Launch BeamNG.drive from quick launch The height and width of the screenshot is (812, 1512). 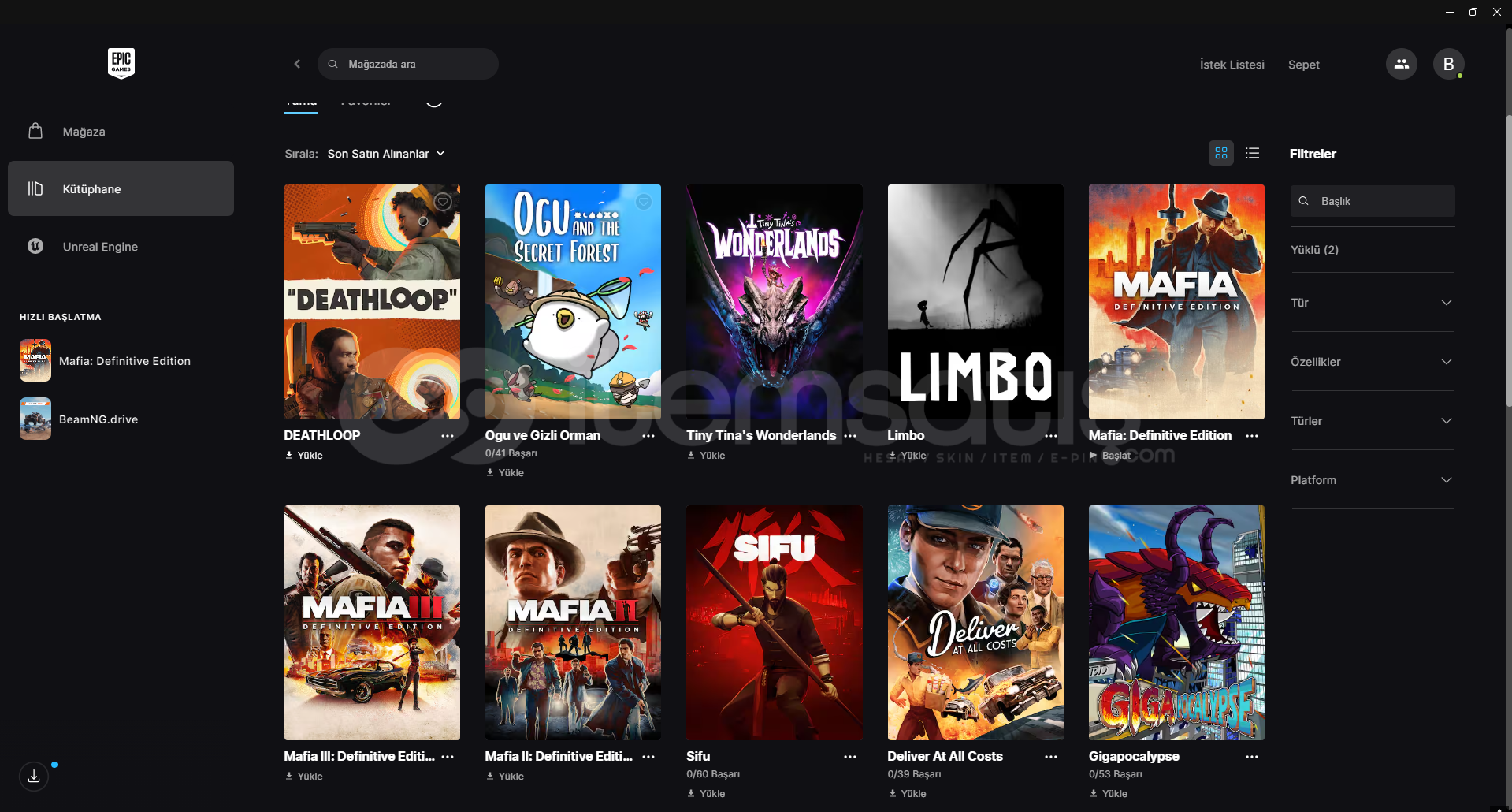tap(79, 419)
